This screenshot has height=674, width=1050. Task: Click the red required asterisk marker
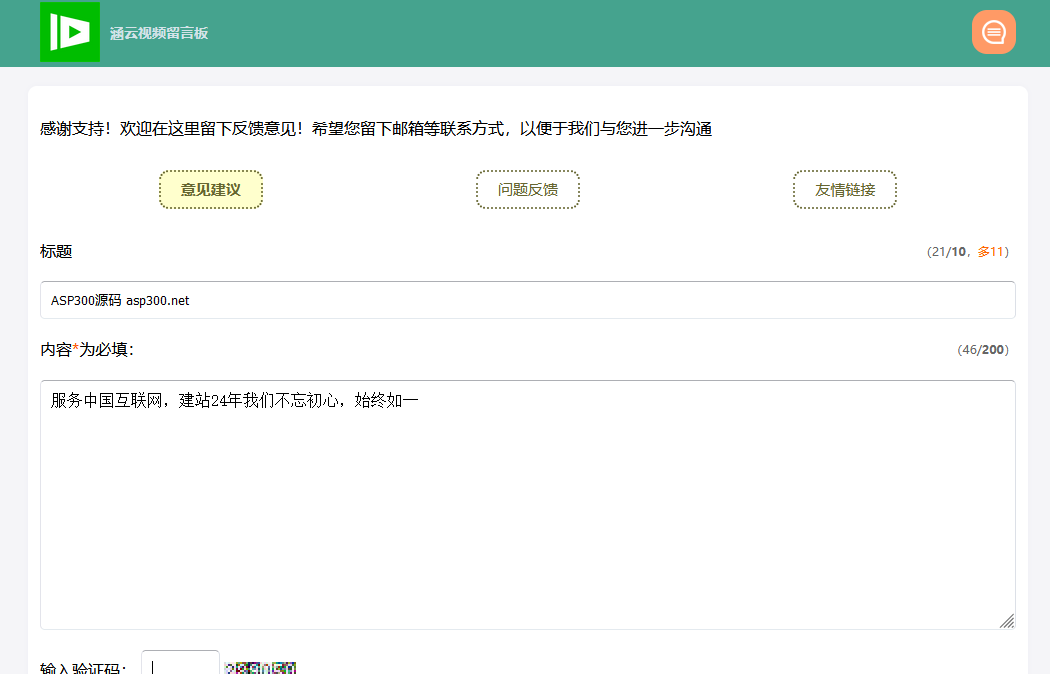tap(75, 349)
